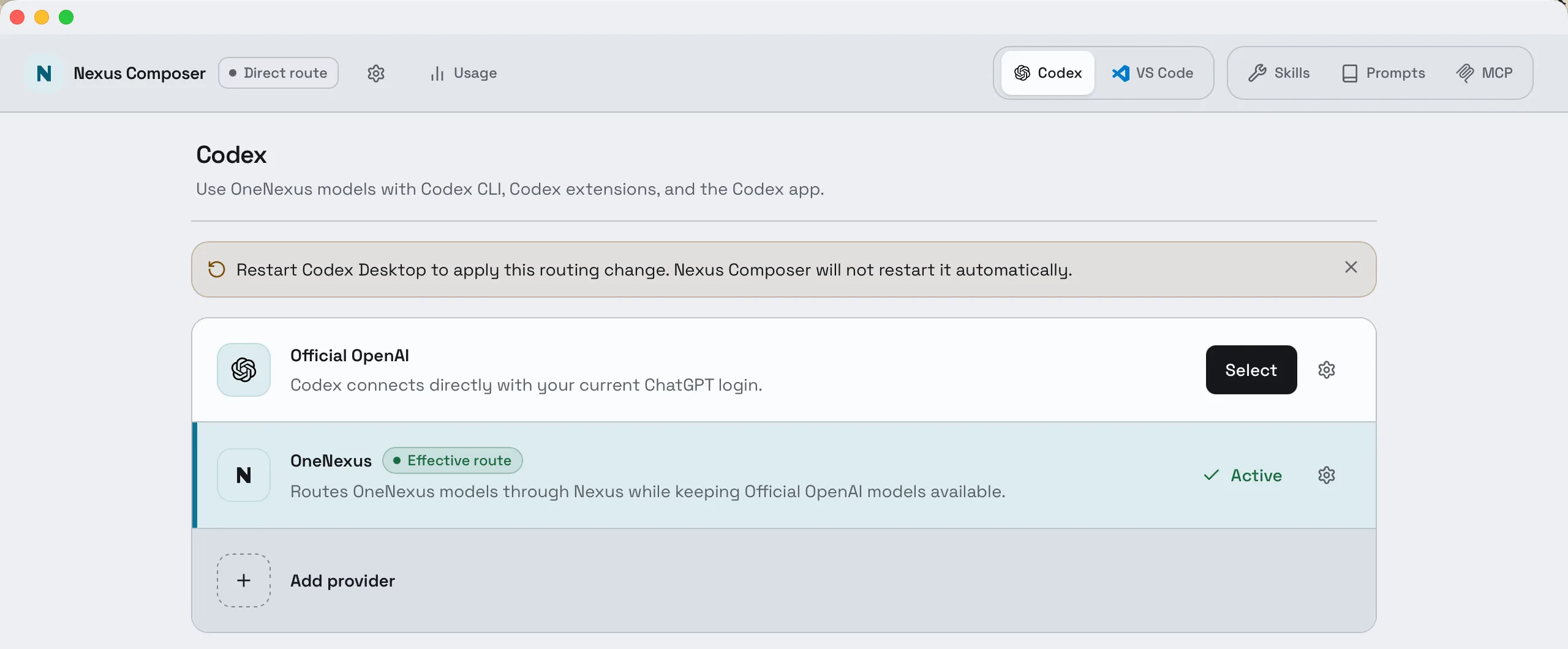The width and height of the screenshot is (1568, 649).
Task: Click the Official OpenAI provider name
Action: click(x=350, y=356)
